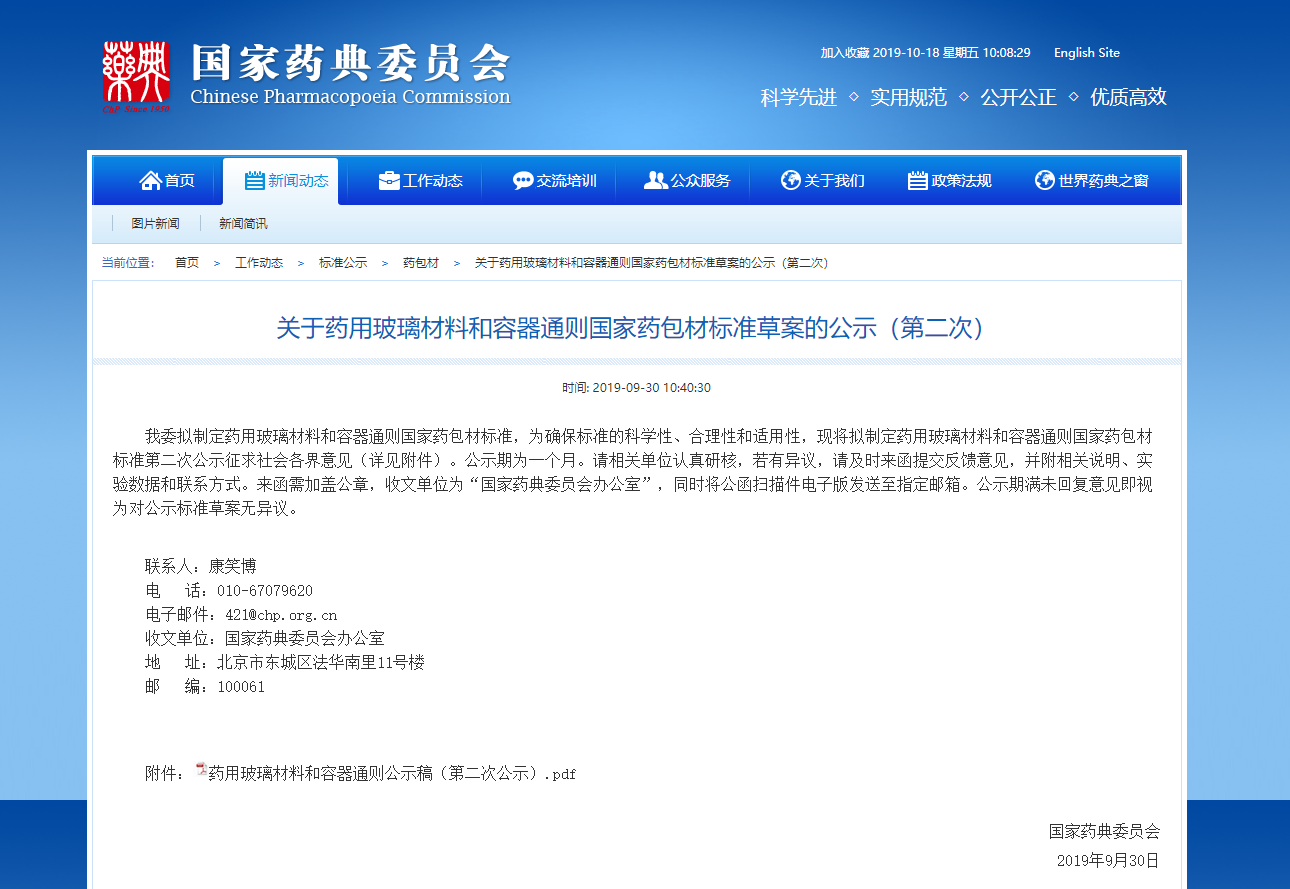Open 标准公示 breadcrumb link

[x=343, y=263]
